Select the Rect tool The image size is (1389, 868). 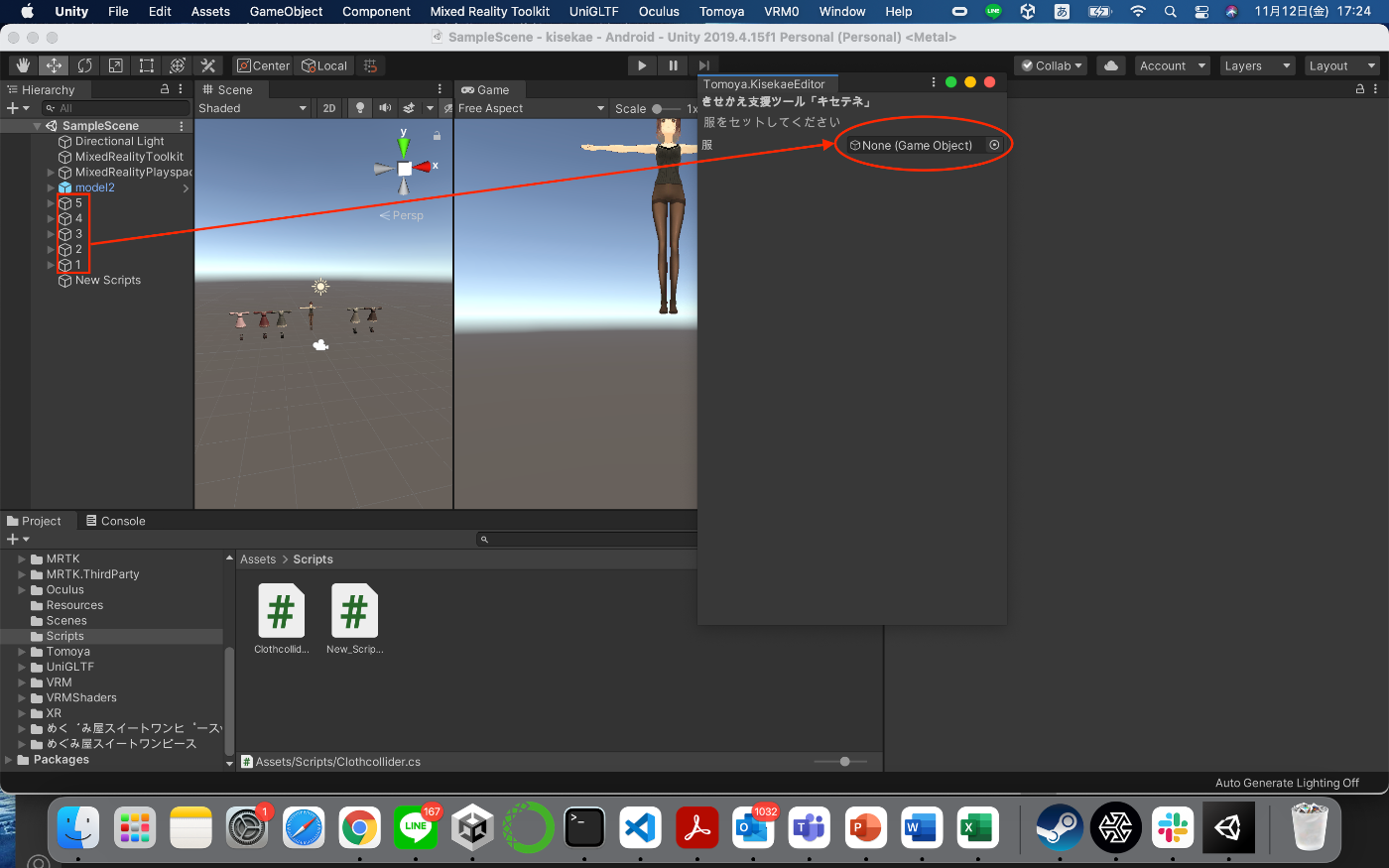[146, 65]
